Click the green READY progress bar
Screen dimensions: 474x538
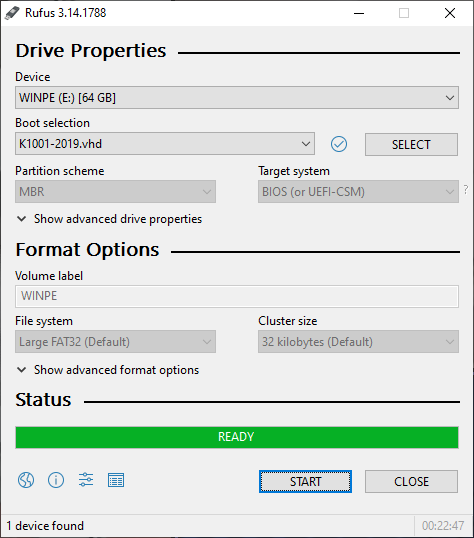pos(237,437)
